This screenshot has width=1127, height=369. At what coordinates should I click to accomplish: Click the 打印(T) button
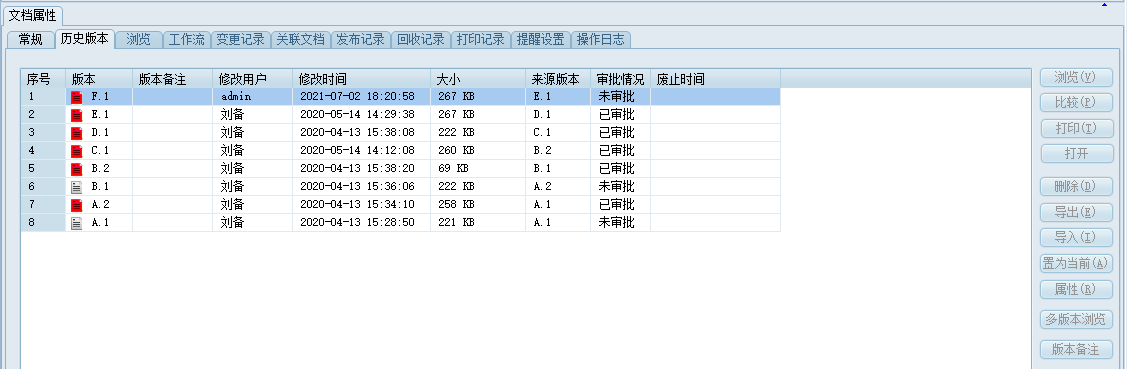(x=1076, y=128)
